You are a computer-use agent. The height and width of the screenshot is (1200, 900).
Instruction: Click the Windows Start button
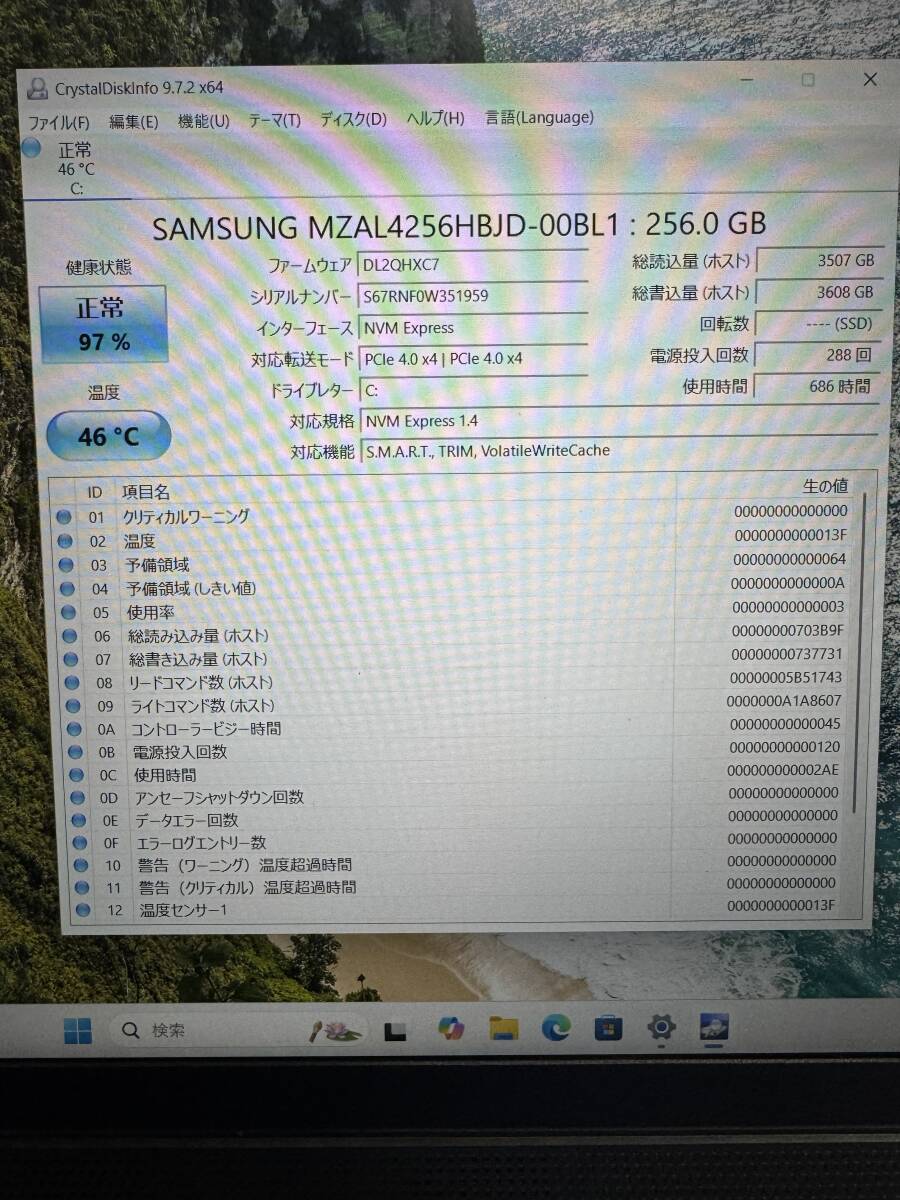pyautogui.click(x=77, y=1028)
